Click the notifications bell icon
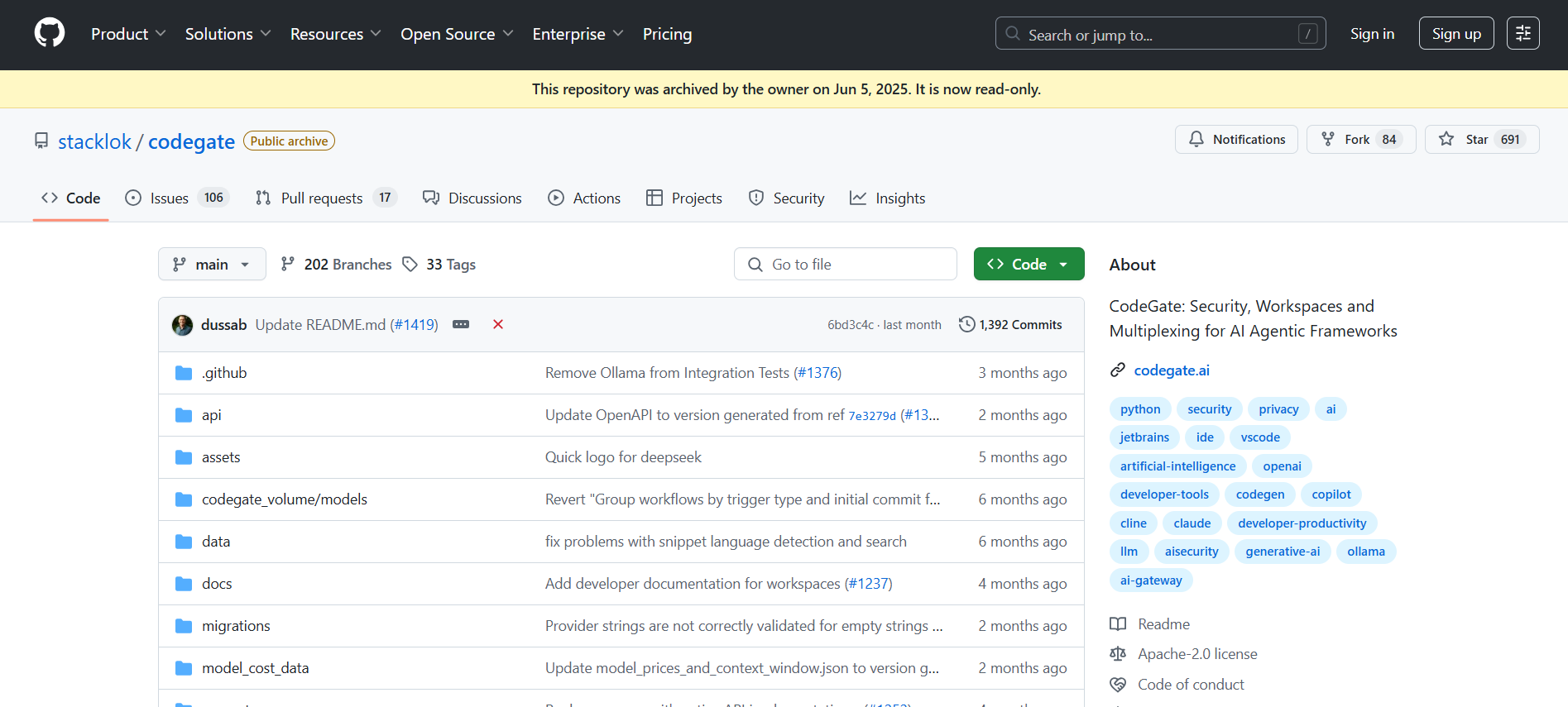The width and height of the screenshot is (1568, 707). (1196, 139)
